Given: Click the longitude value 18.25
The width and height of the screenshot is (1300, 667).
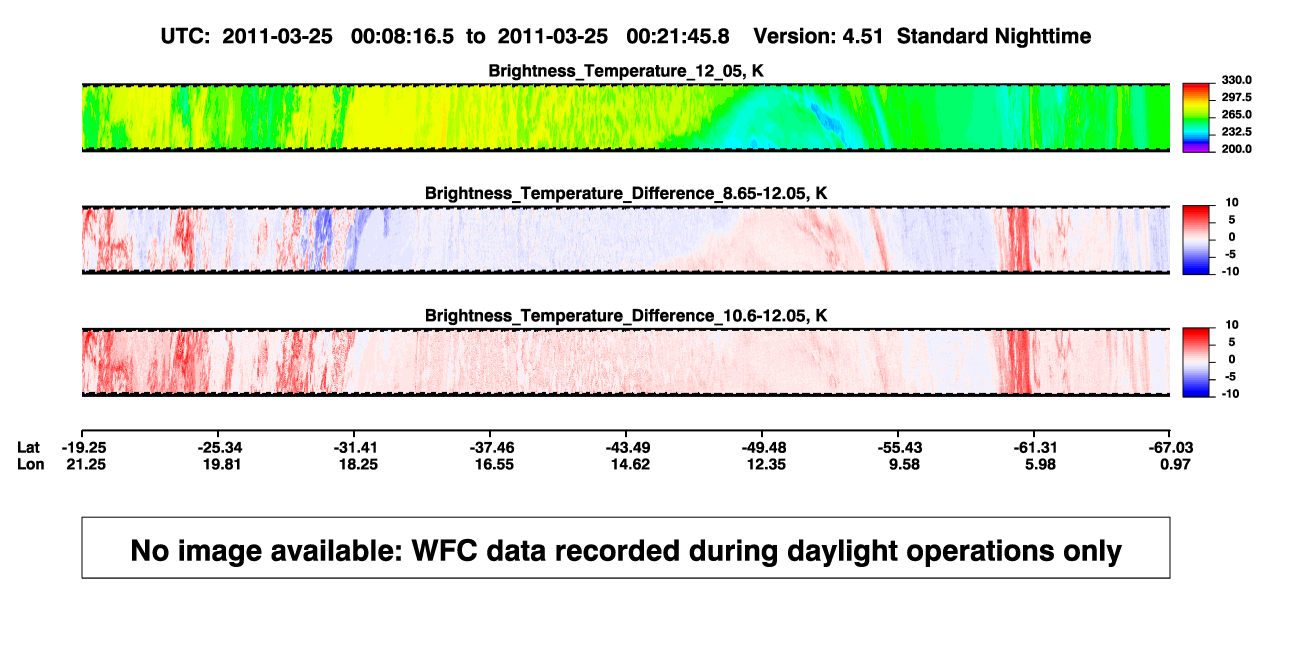Looking at the screenshot, I should [x=357, y=464].
